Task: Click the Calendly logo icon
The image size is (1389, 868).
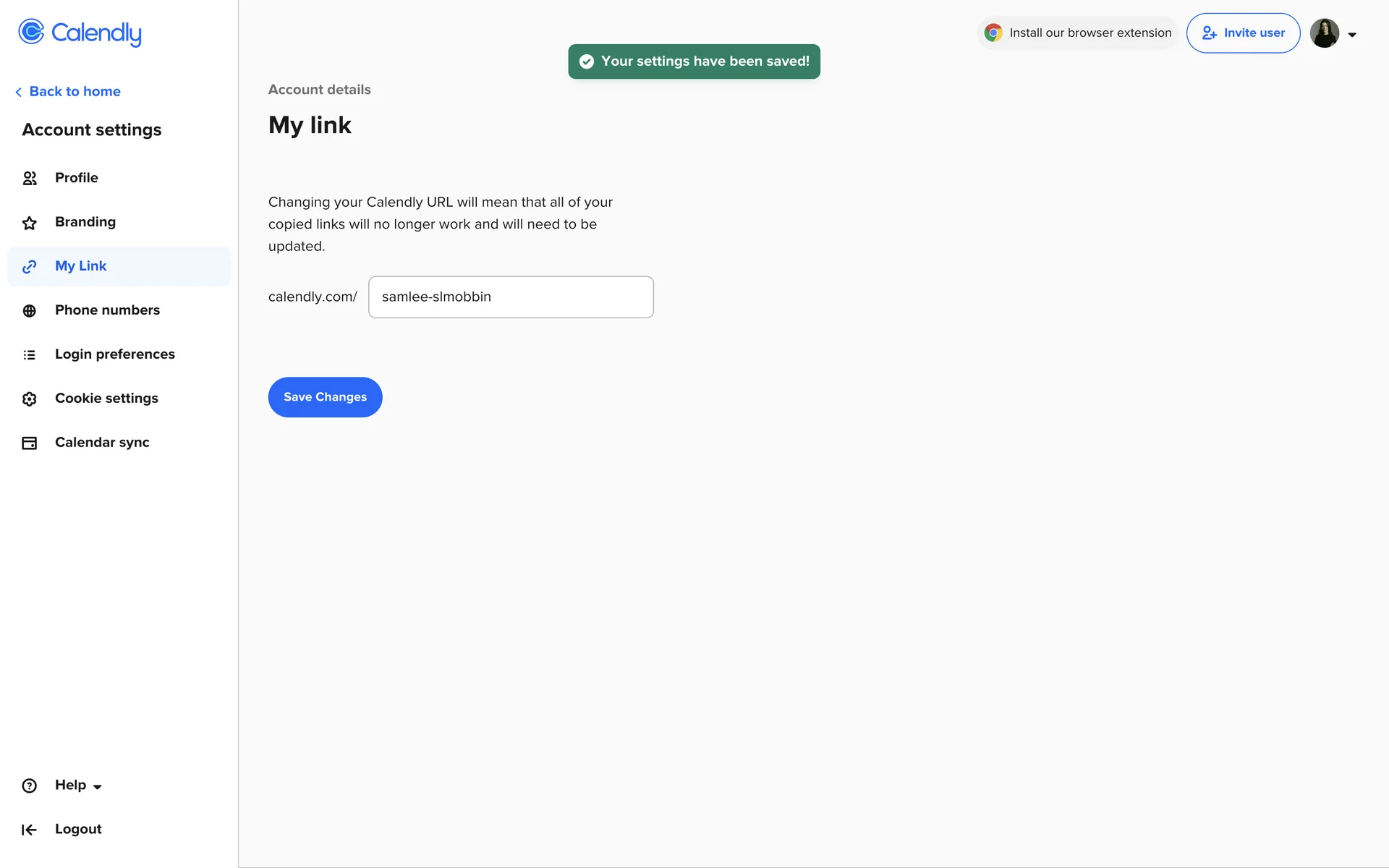Action: (x=31, y=32)
